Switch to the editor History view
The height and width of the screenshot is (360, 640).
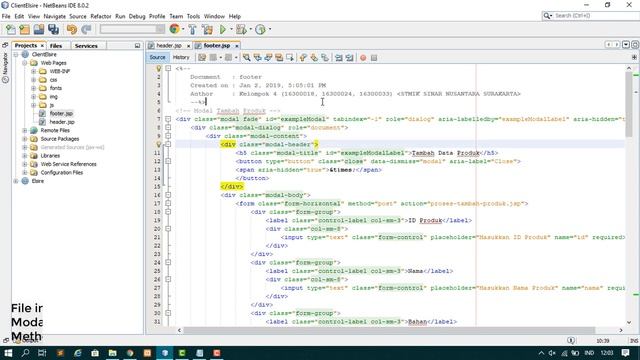tap(181, 58)
